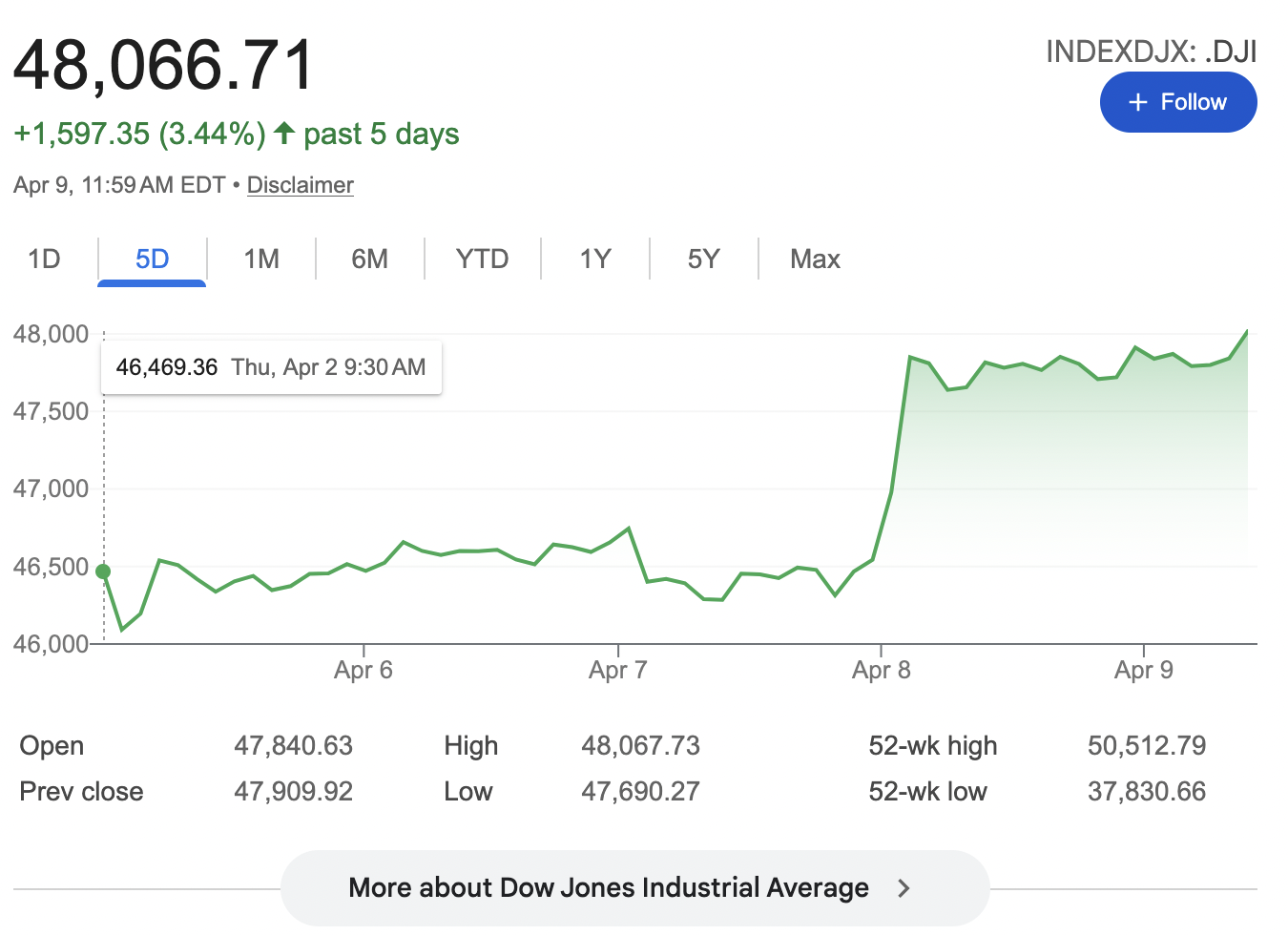Click the INDEXDJX: .DJI ticker label
Screen dimensions: 1288x935
[x=1152, y=52]
